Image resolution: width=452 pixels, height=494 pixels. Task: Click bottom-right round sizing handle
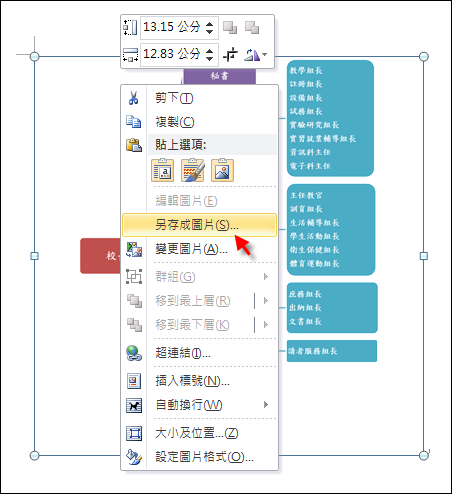424,455
